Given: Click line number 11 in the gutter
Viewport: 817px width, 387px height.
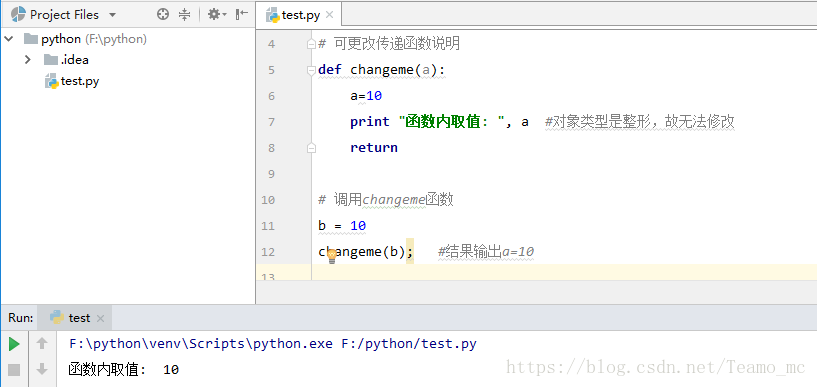Looking at the screenshot, I should [x=268, y=226].
